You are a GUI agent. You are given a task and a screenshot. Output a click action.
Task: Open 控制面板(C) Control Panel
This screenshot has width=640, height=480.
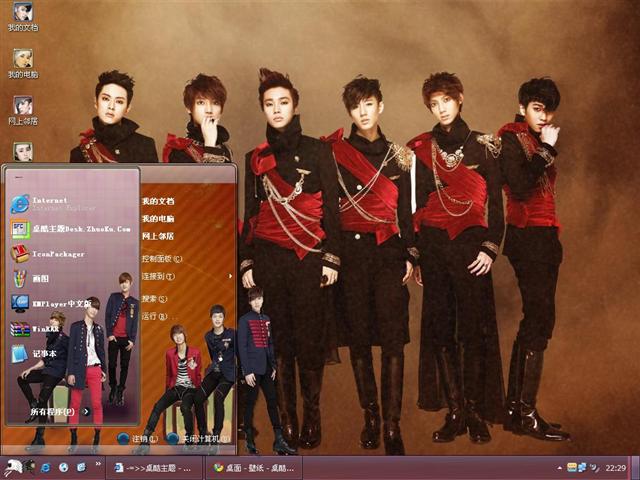point(162,259)
